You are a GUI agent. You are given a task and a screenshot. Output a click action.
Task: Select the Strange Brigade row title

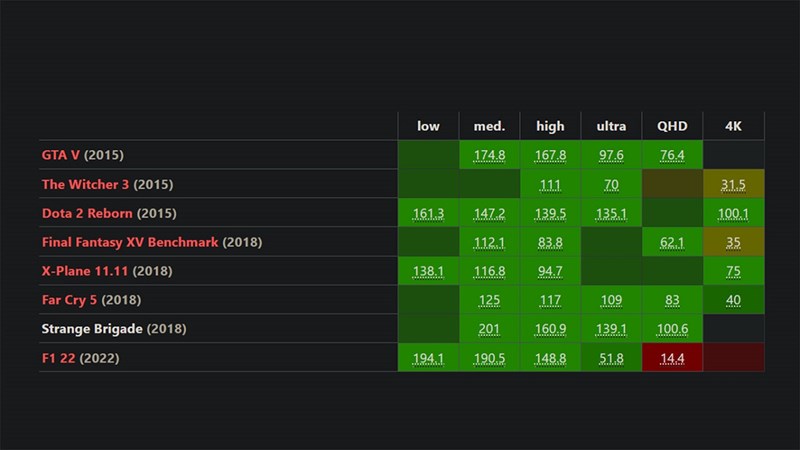pos(92,329)
